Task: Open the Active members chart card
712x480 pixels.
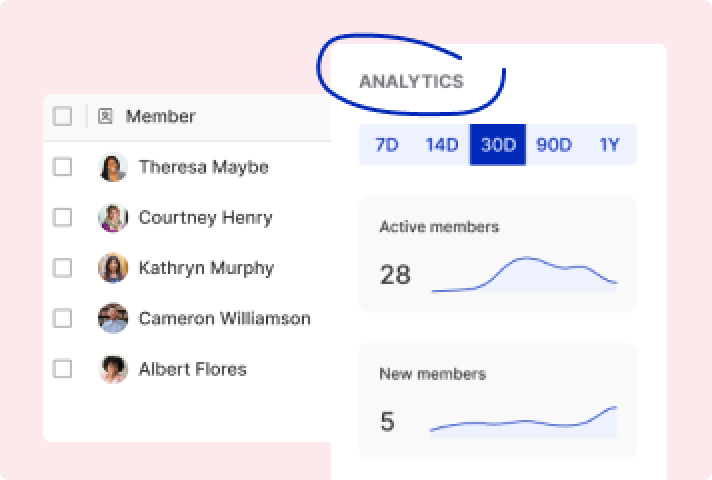Action: [x=498, y=254]
